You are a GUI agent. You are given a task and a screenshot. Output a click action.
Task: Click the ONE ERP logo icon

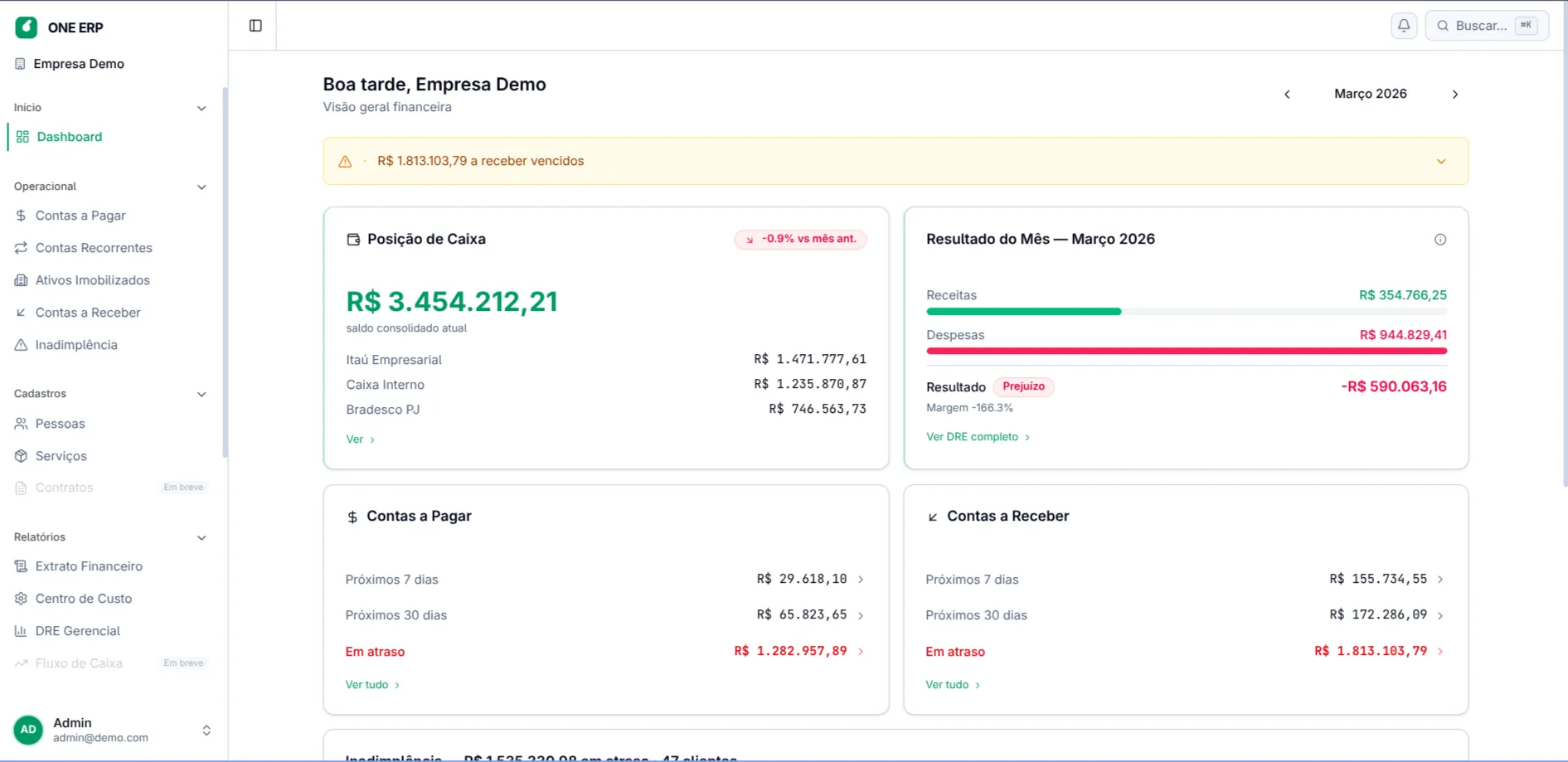pyautogui.click(x=27, y=27)
